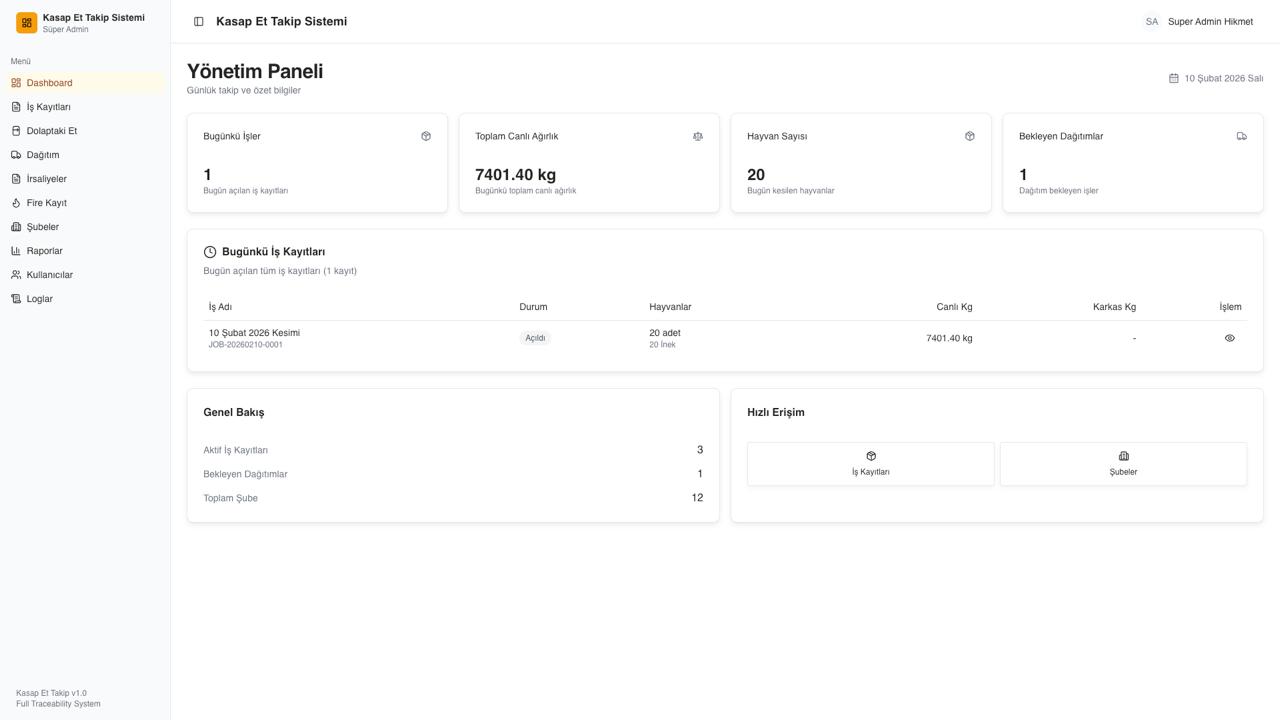Click the Fire Kayıt flame icon

coord(16,203)
